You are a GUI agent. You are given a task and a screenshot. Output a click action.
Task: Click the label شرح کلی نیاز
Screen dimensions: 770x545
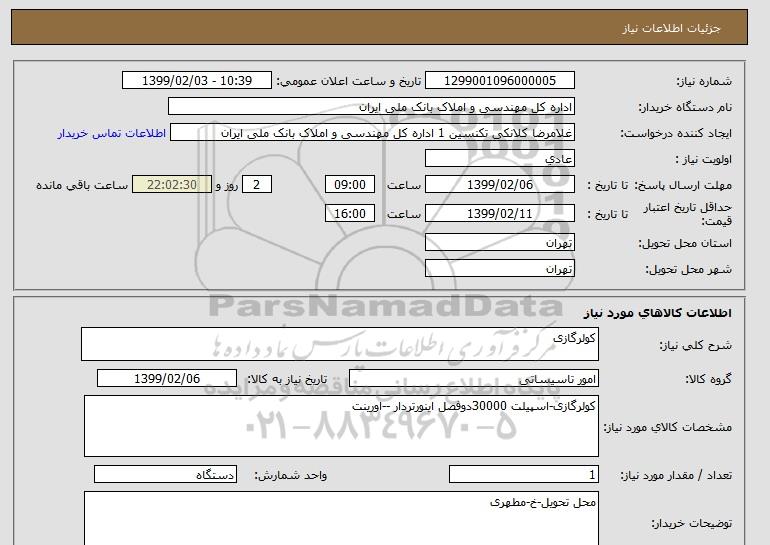coord(695,345)
